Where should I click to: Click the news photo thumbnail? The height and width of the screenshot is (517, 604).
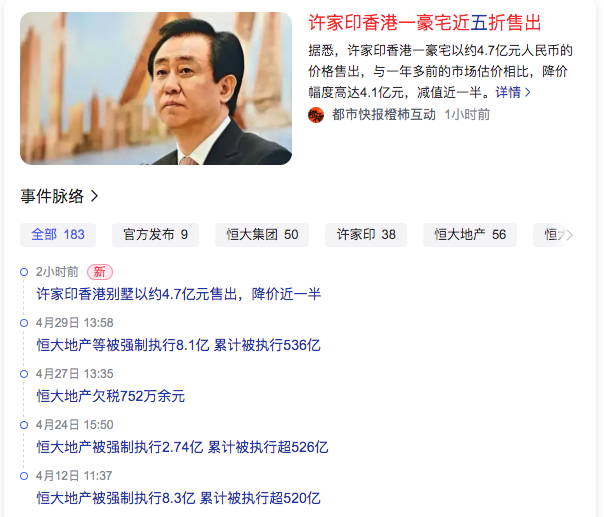[156, 89]
